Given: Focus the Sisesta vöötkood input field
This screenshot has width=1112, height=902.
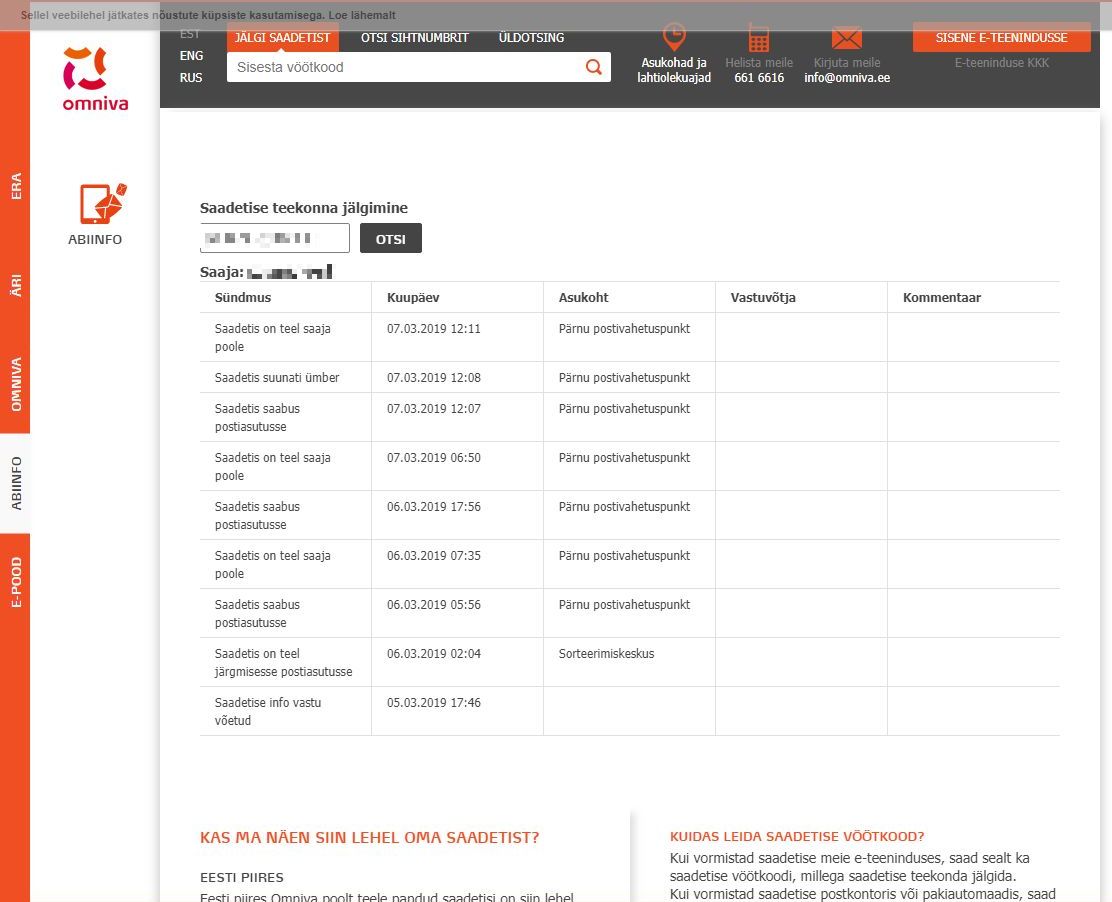Looking at the screenshot, I should [405, 67].
